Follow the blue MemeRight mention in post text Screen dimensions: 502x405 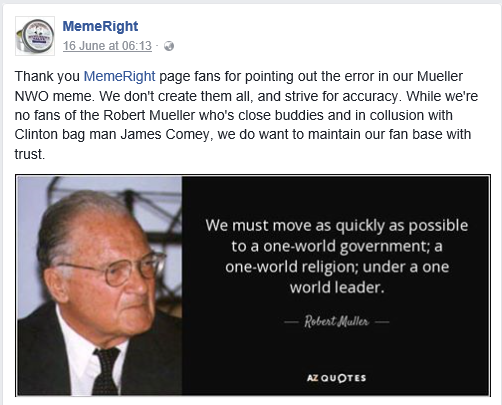[x=119, y=76]
